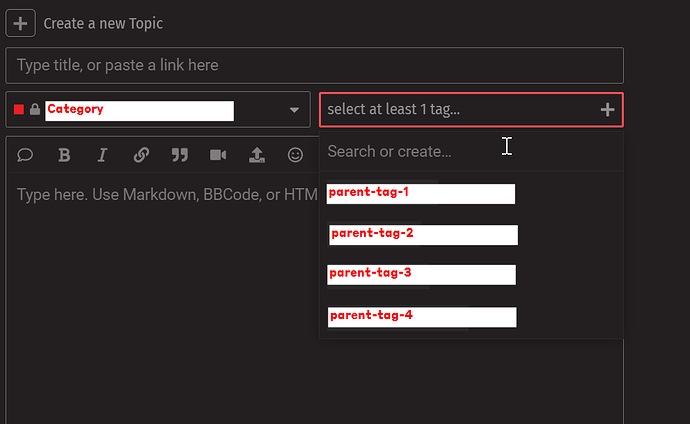Click the video camera toolbar icon
690x424 pixels.
pos(218,155)
